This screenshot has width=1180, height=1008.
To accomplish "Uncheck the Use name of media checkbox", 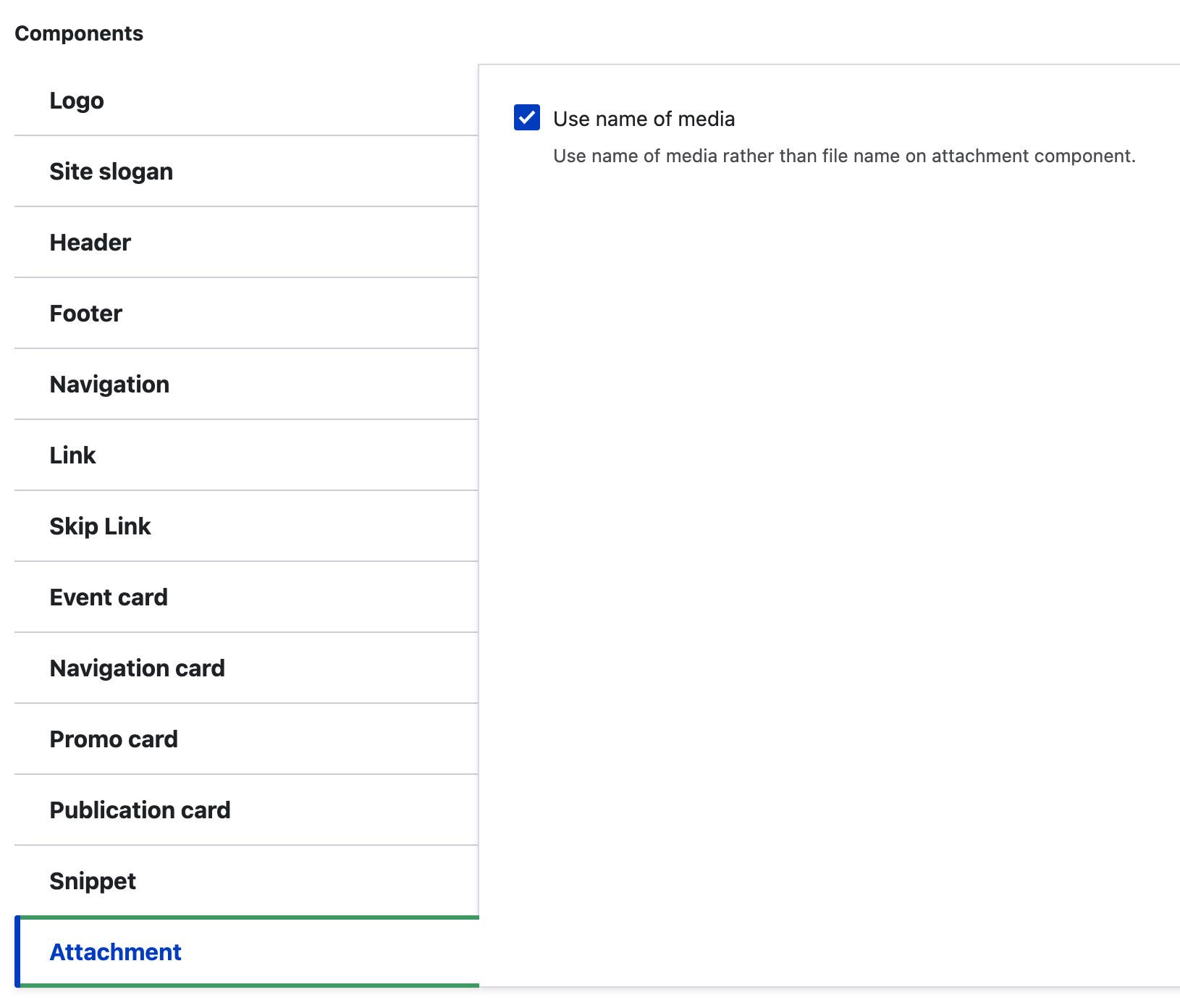I will (x=526, y=117).
